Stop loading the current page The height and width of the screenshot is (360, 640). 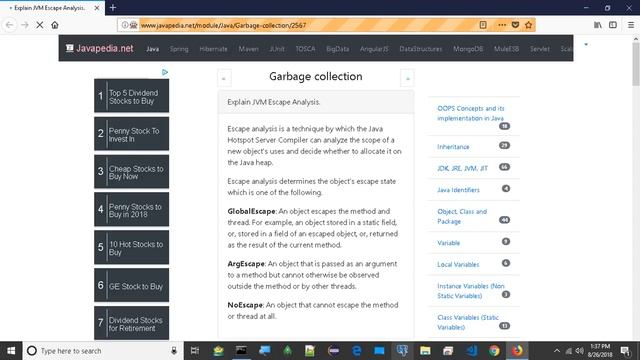pos(40,25)
